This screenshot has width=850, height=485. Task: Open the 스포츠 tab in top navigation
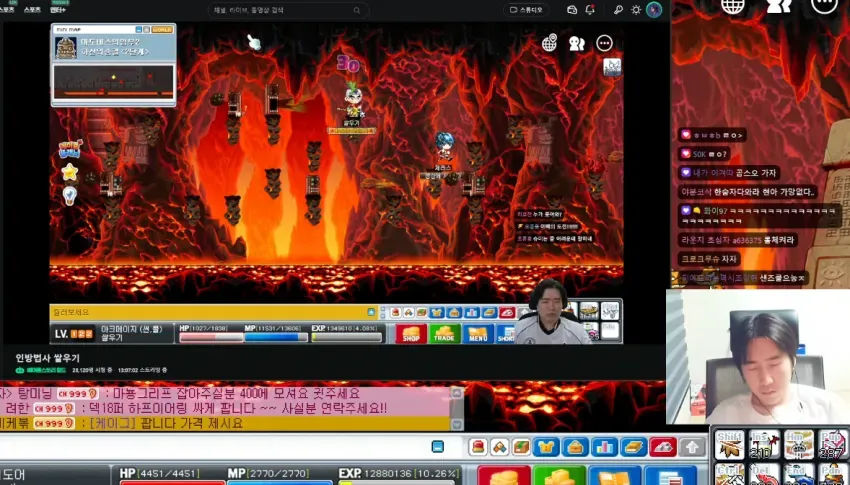pyautogui.click(x=33, y=10)
